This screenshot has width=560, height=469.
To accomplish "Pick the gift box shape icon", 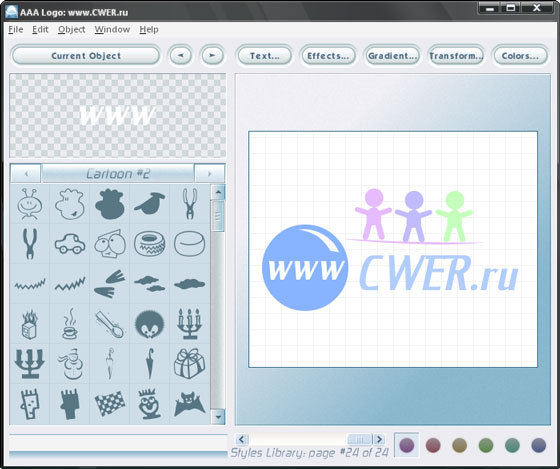I will click(x=189, y=364).
